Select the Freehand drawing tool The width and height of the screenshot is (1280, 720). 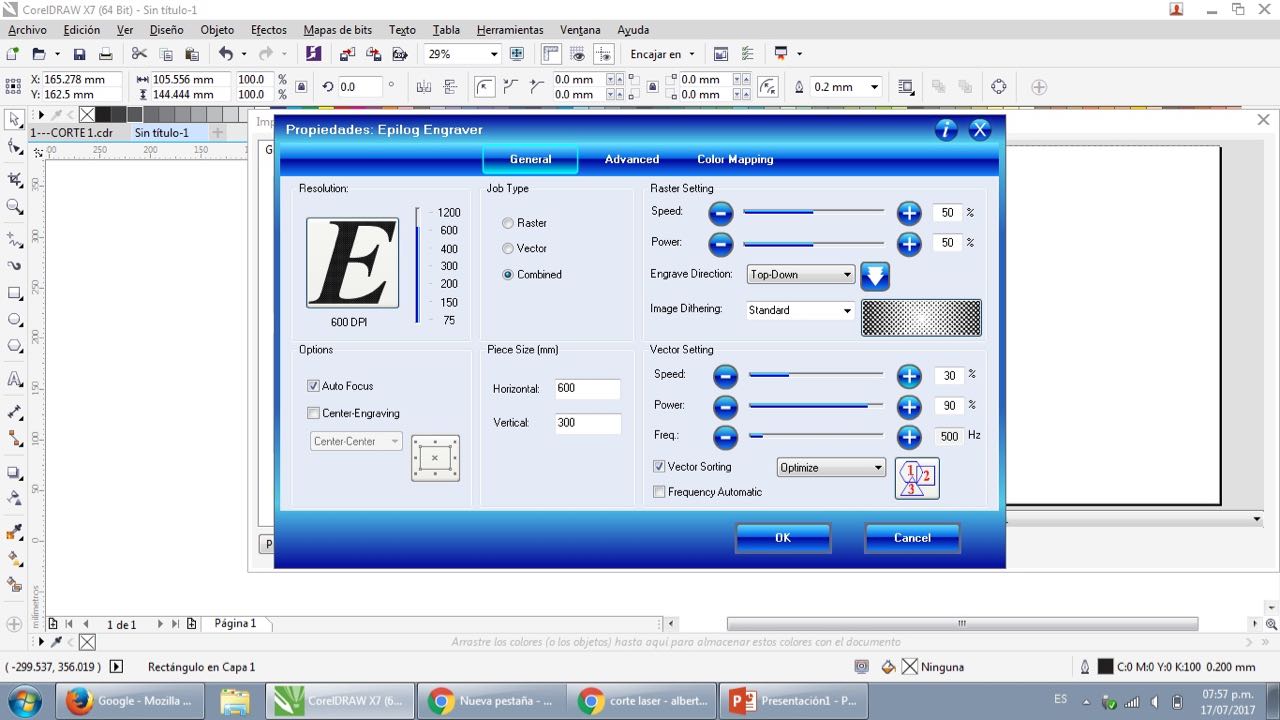click(14, 240)
